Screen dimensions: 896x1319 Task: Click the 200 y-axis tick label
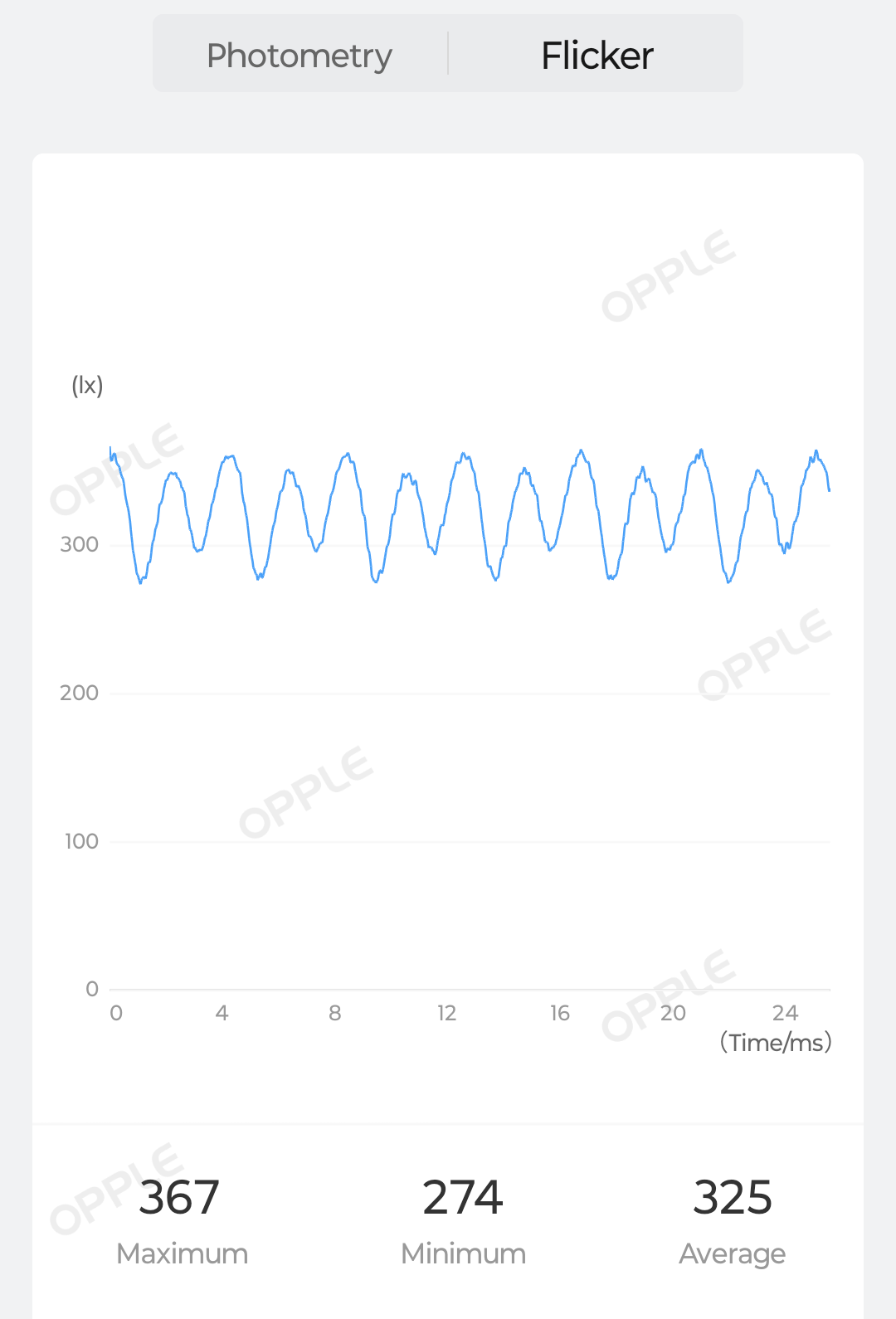click(80, 693)
